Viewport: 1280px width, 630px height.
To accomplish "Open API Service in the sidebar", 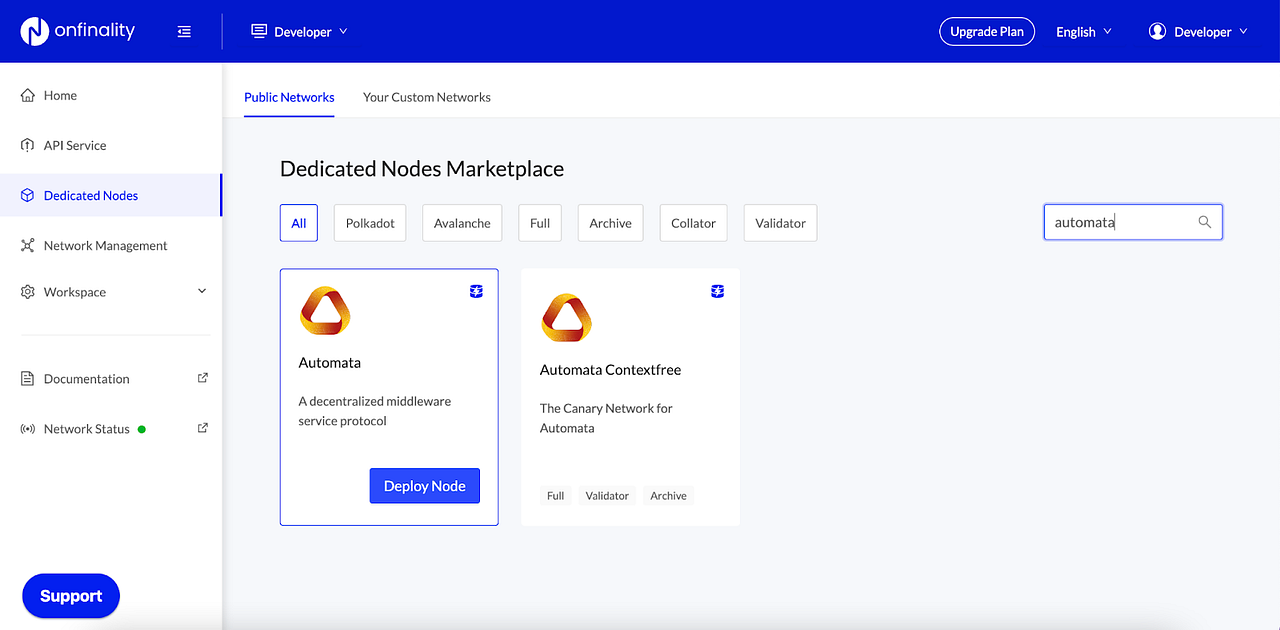I will [x=74, y=145].
